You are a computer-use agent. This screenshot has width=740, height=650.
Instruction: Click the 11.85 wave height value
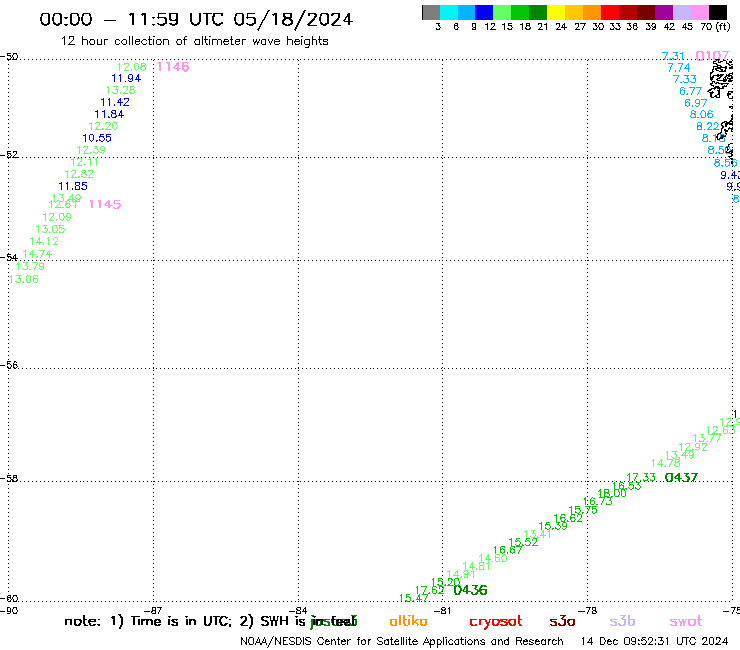(x=73, y=186)
